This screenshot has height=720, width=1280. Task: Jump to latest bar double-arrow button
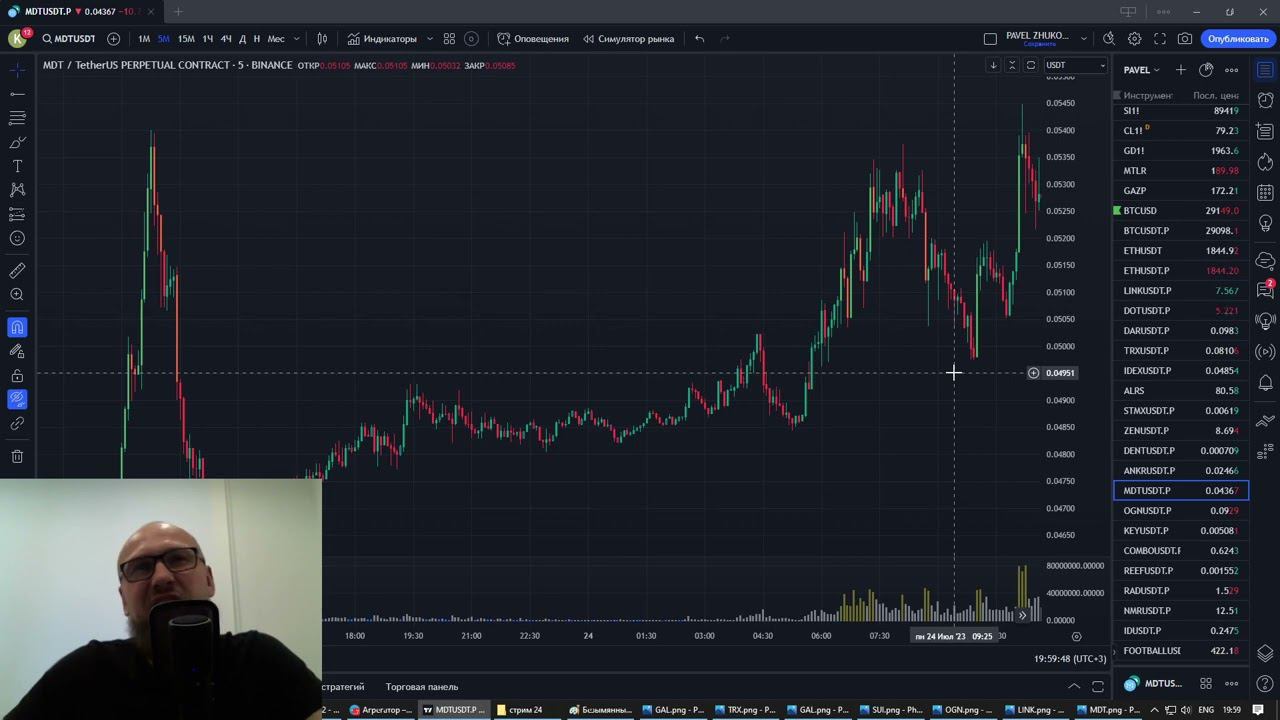point(1022,616)
